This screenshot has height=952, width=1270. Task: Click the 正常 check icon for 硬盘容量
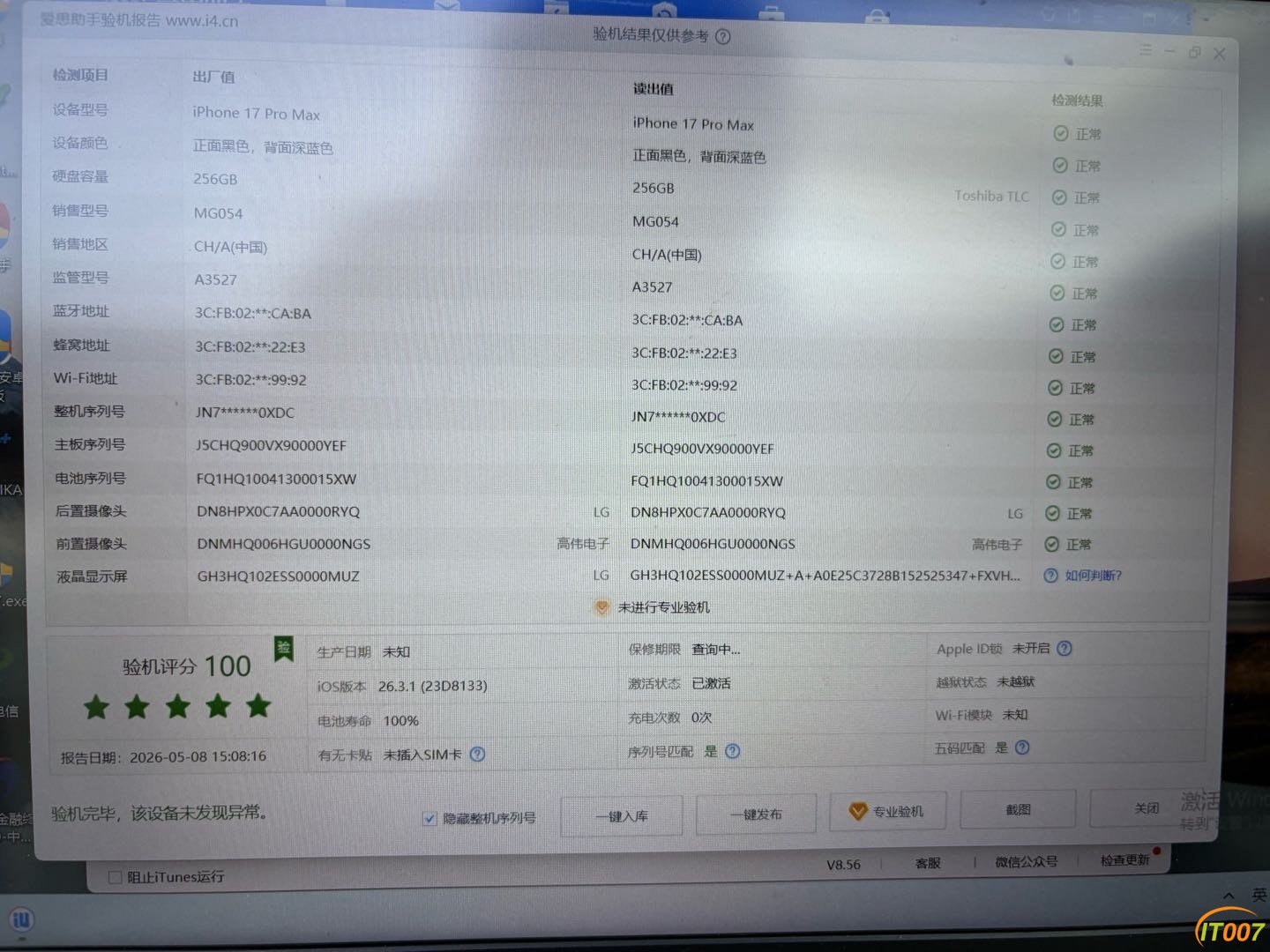(x=1059, y=197)
